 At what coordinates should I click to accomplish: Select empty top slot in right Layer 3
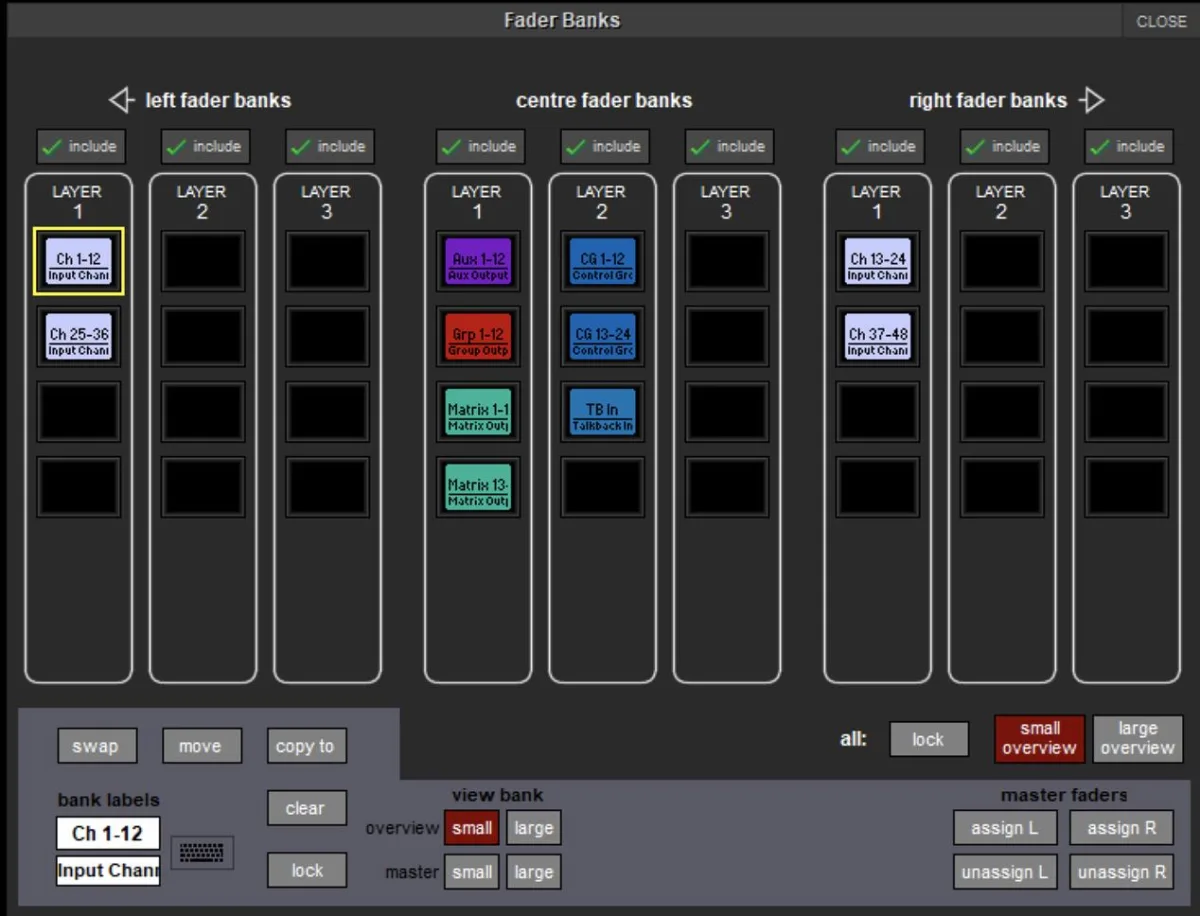coord(1127,262)
